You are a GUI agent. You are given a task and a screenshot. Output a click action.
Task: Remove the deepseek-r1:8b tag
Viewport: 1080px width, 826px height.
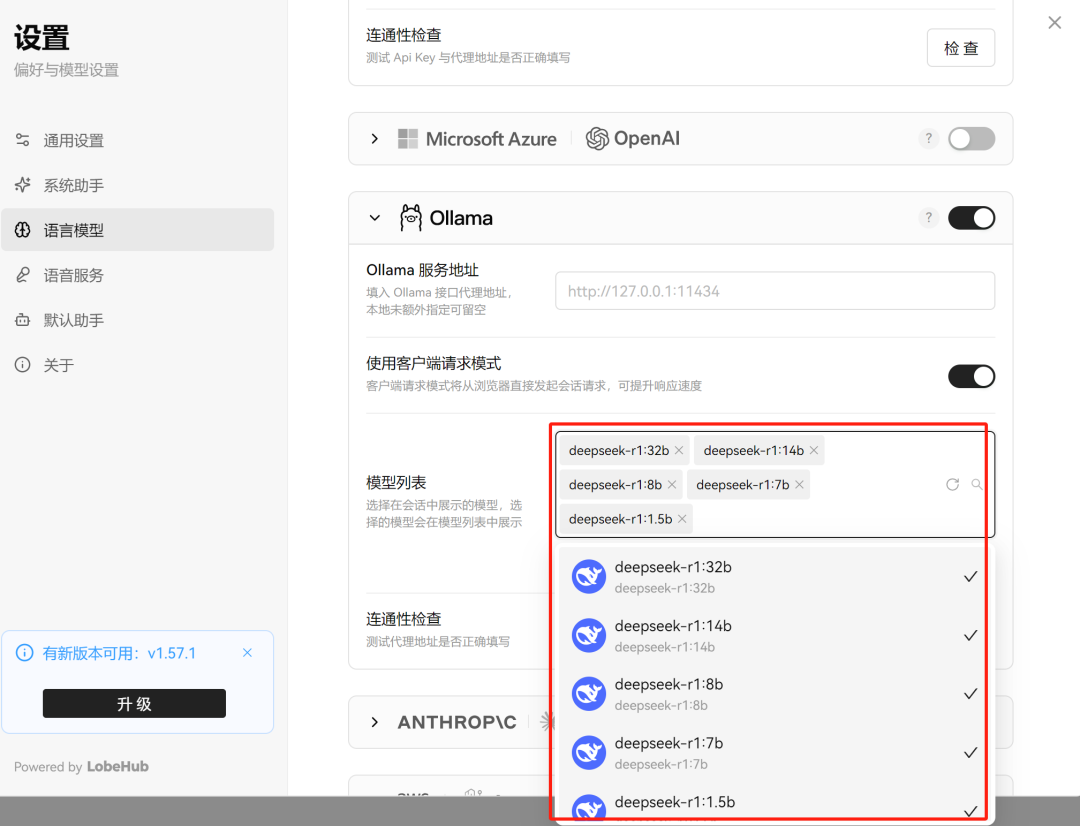672,485
